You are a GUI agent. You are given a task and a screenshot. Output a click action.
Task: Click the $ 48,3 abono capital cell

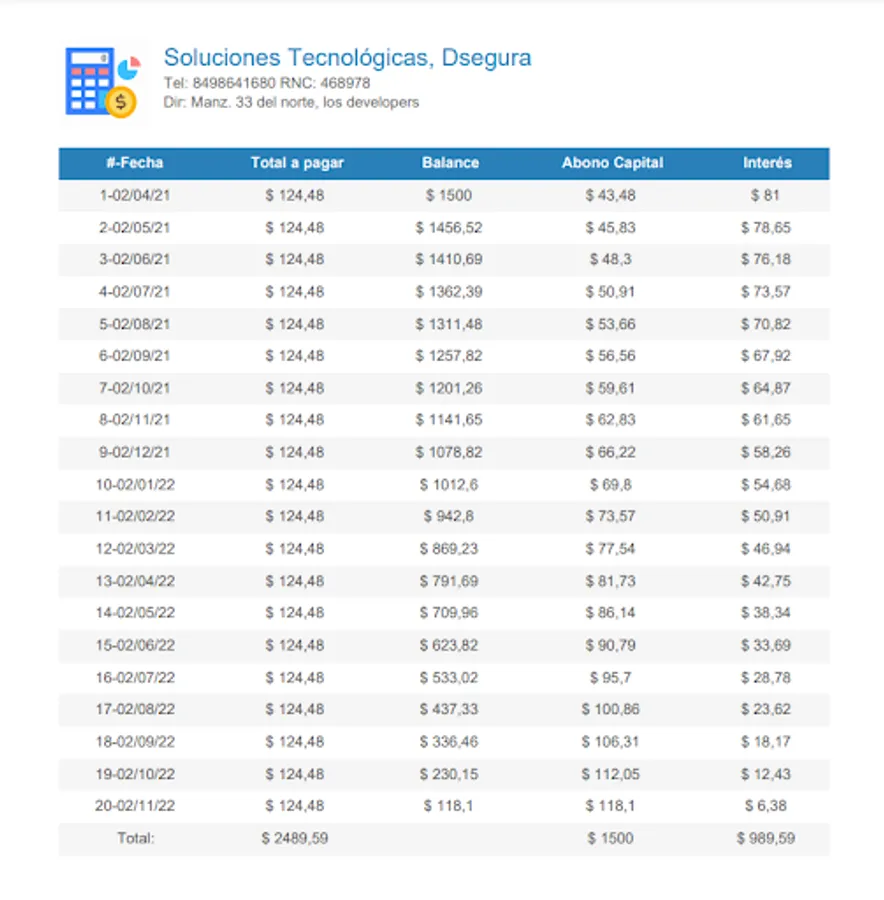tap(610, 259)
